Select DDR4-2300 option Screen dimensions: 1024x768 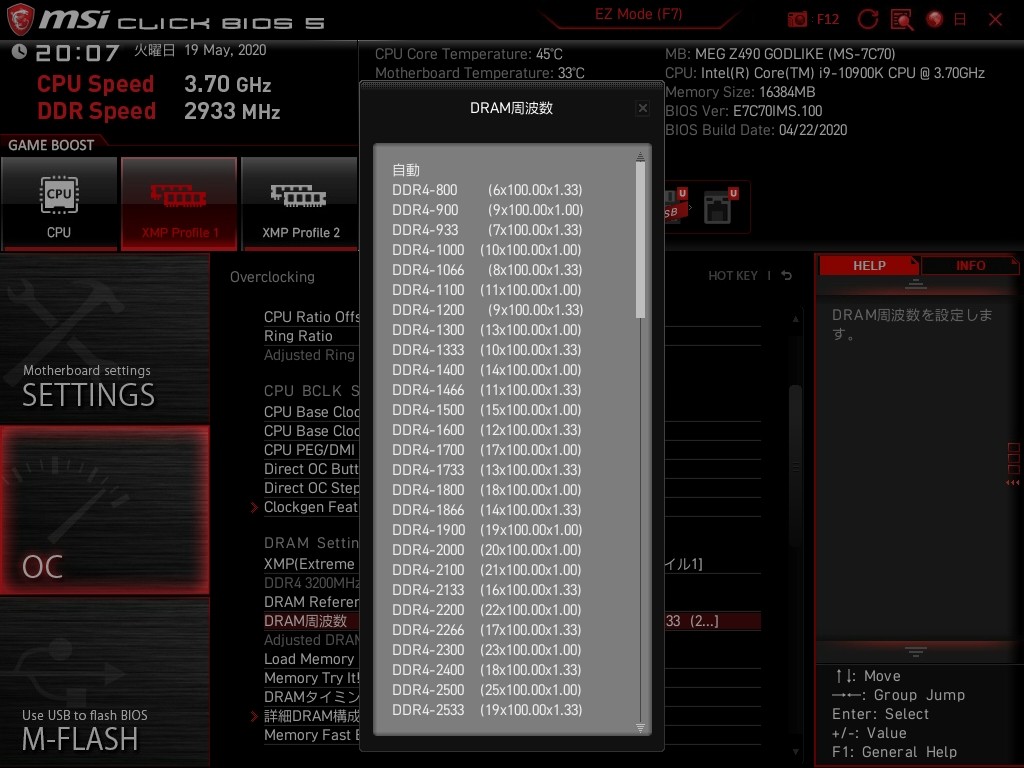coord(487,650)
